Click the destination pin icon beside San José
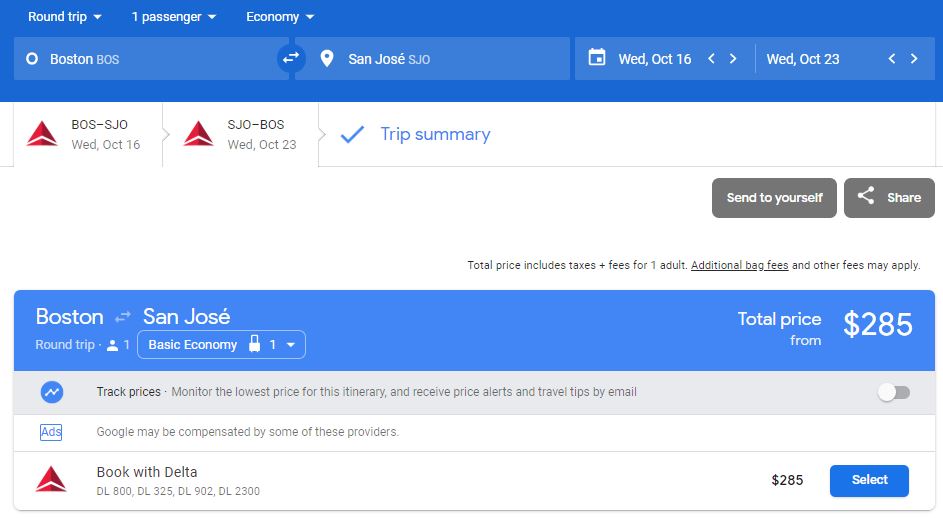 tap(326, 59)
